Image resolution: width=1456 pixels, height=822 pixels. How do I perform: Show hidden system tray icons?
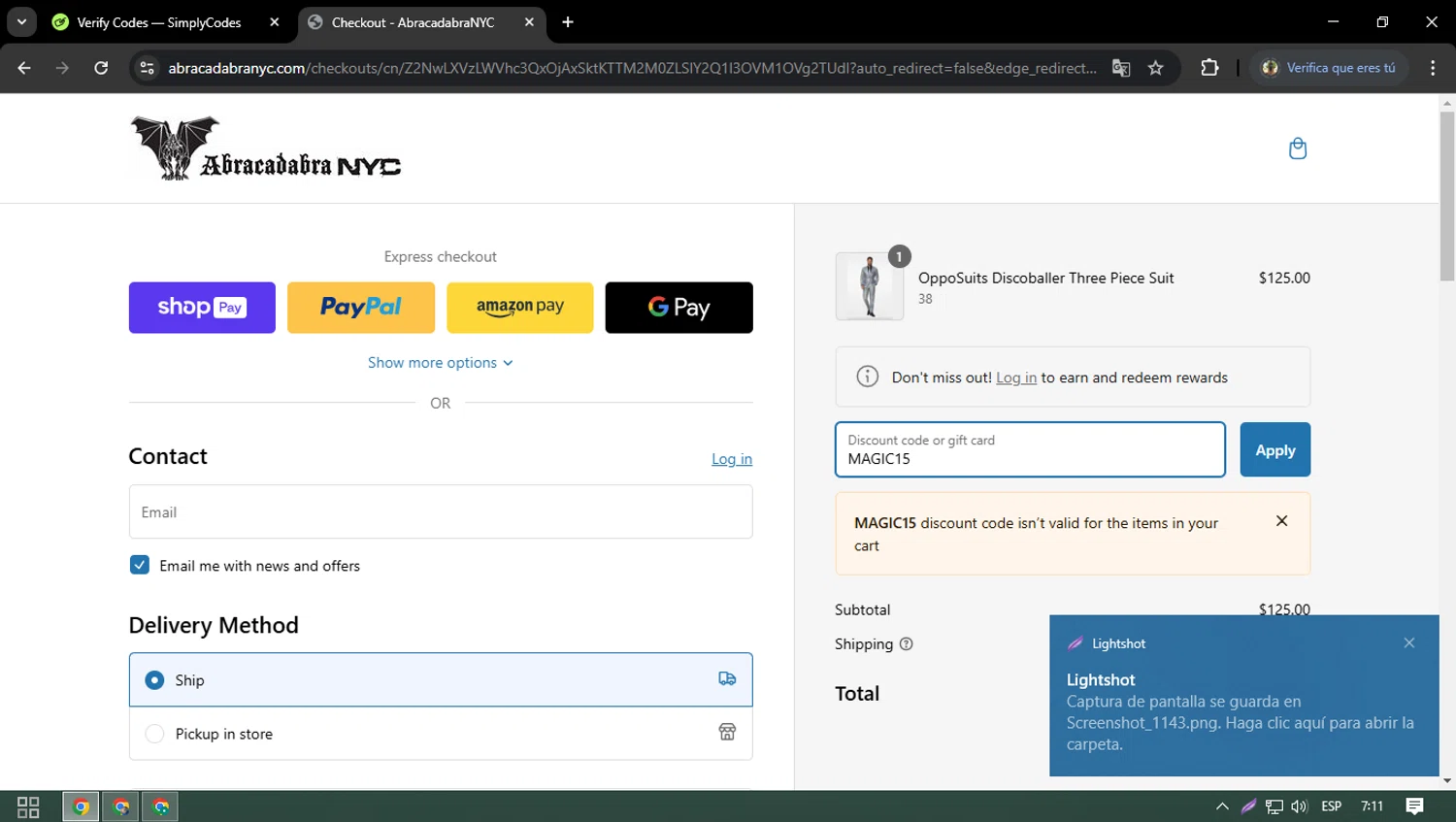[x=1222, y=806]
